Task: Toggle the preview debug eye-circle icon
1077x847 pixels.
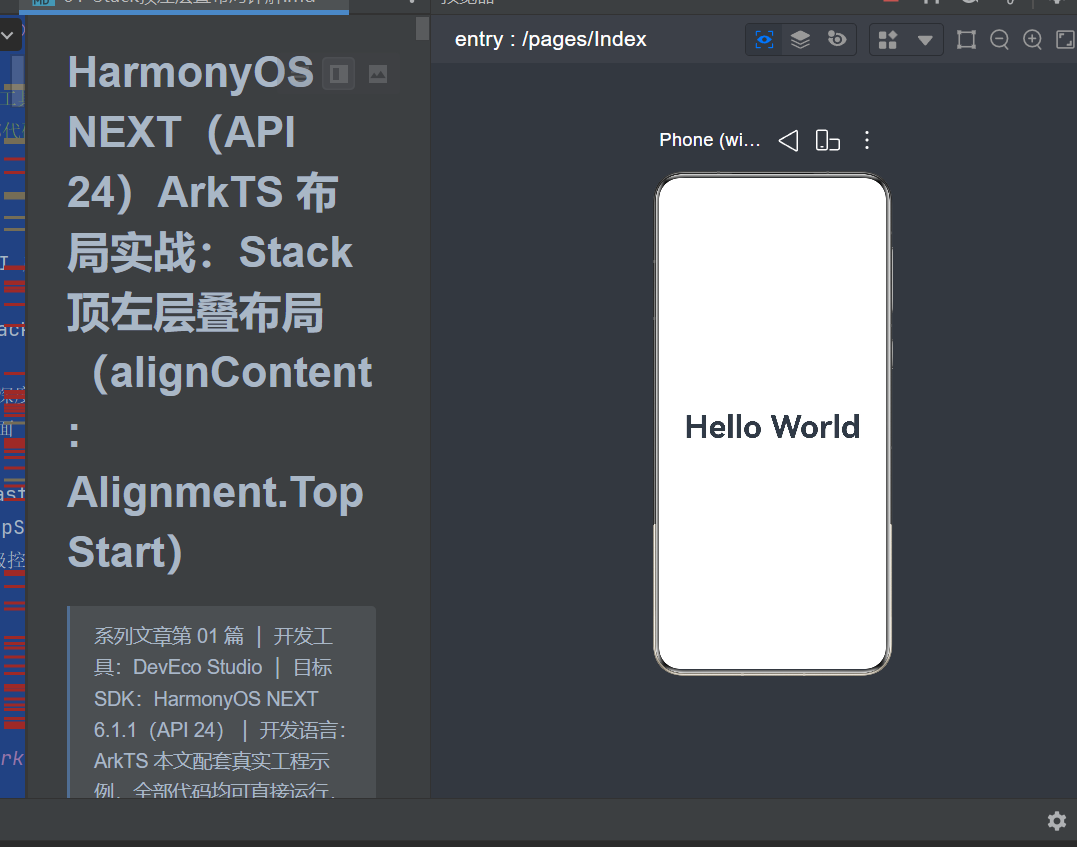Action: pos(837,39)
